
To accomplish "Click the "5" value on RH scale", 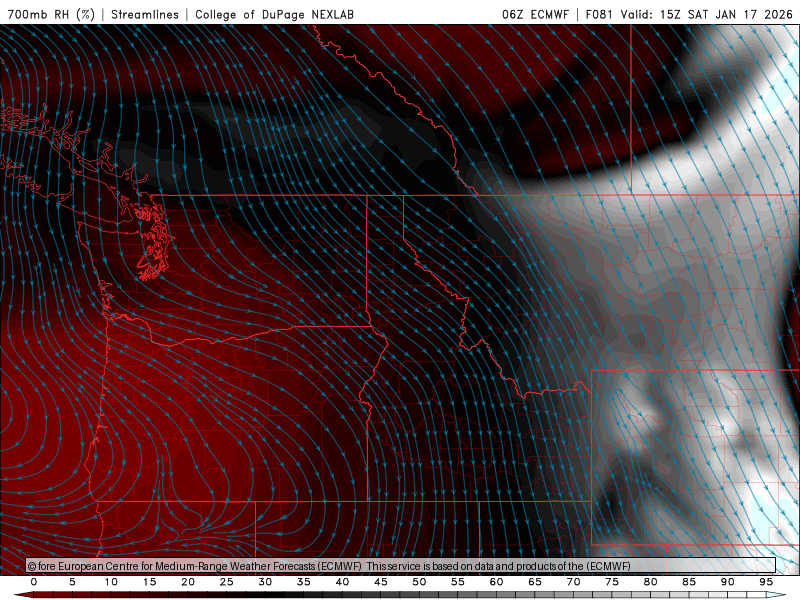I will click(x=72, y=582).
